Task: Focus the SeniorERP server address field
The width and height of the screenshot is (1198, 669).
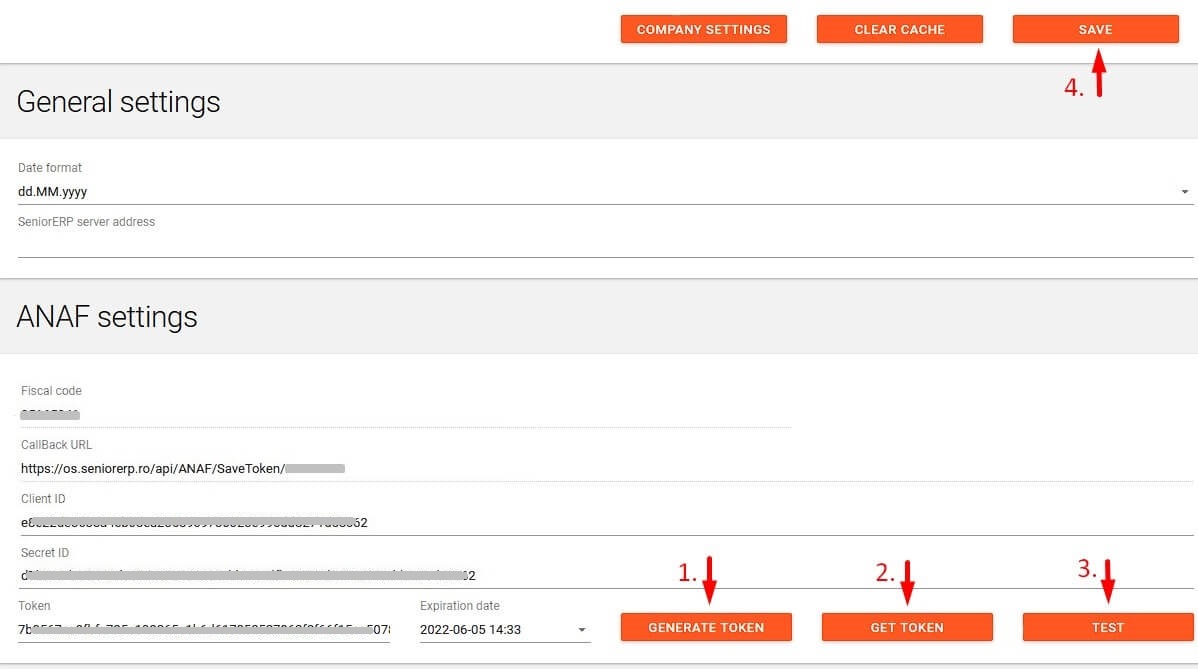Action: 605,245
